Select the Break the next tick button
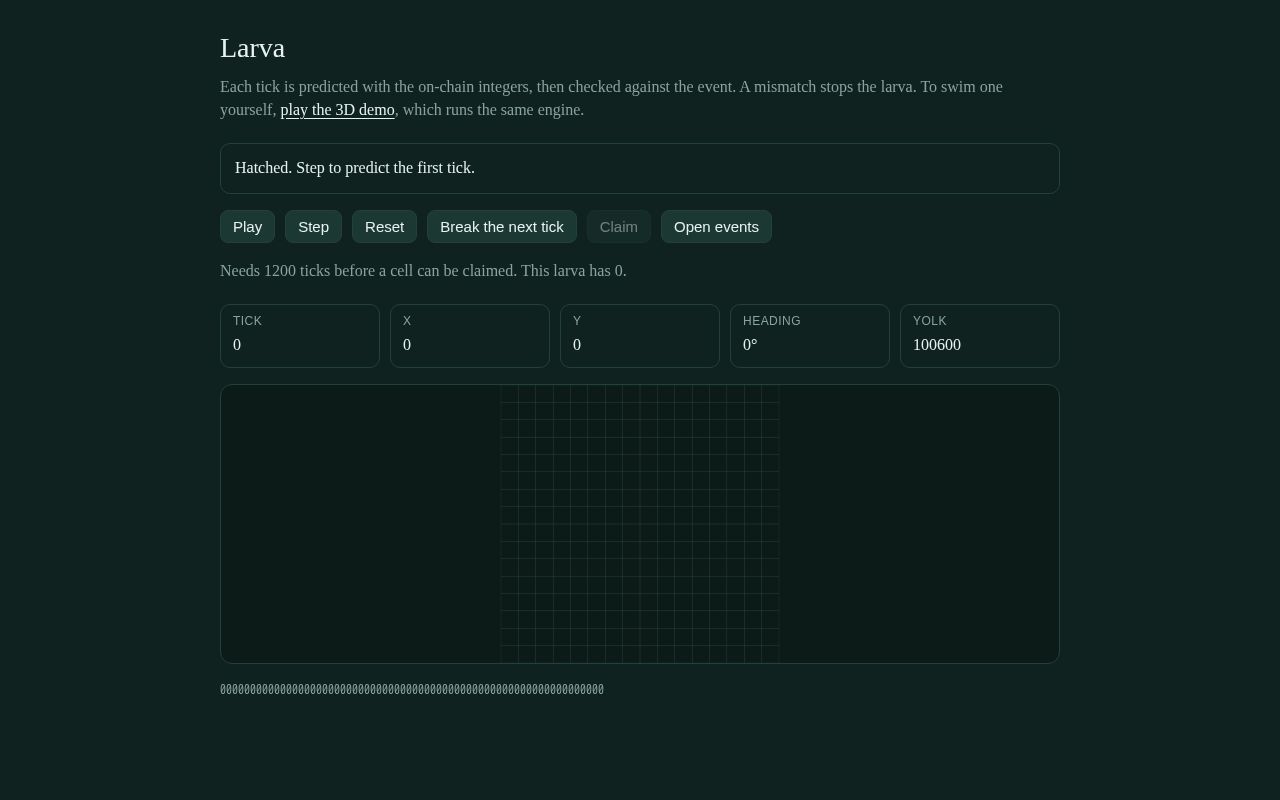The height and width of the screenshot is (800, 1280). pos(502,227)
